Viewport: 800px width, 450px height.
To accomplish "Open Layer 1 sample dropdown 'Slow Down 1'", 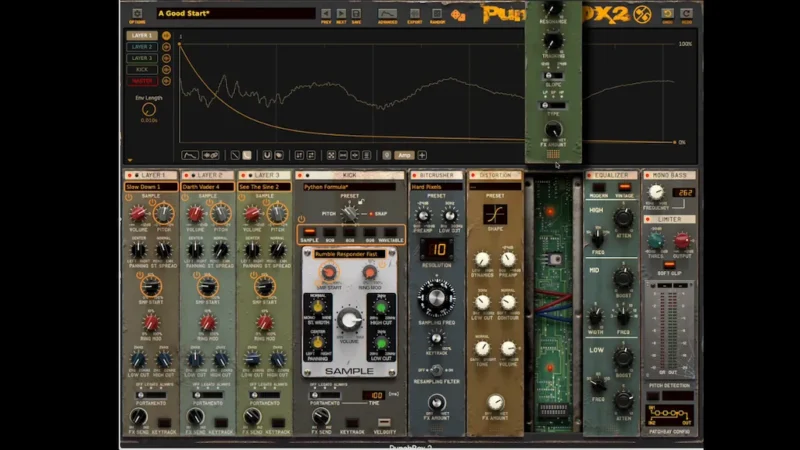I will click(x=151, y=187).
